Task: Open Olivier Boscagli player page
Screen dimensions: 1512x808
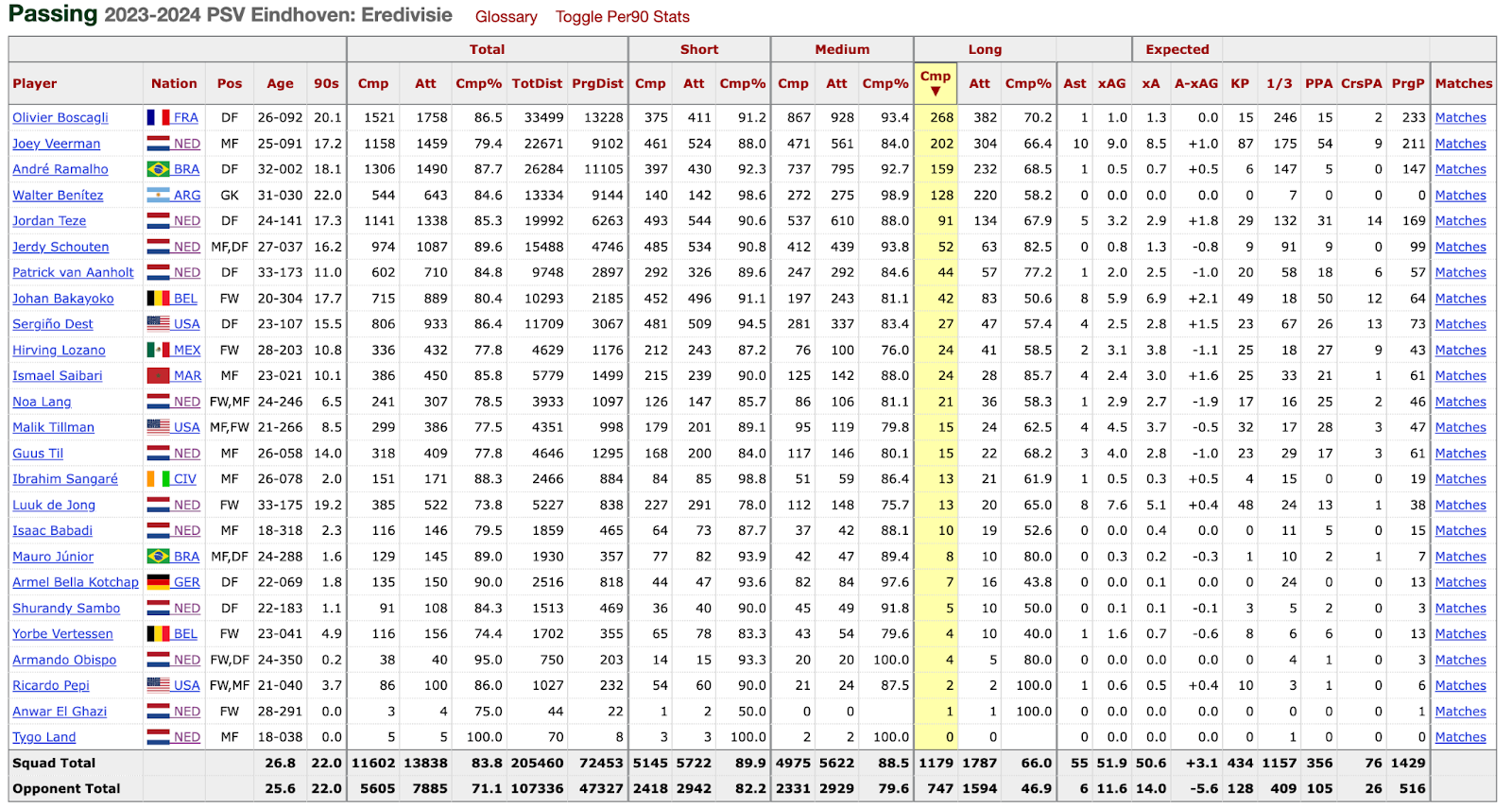Action: pos(60,117)
